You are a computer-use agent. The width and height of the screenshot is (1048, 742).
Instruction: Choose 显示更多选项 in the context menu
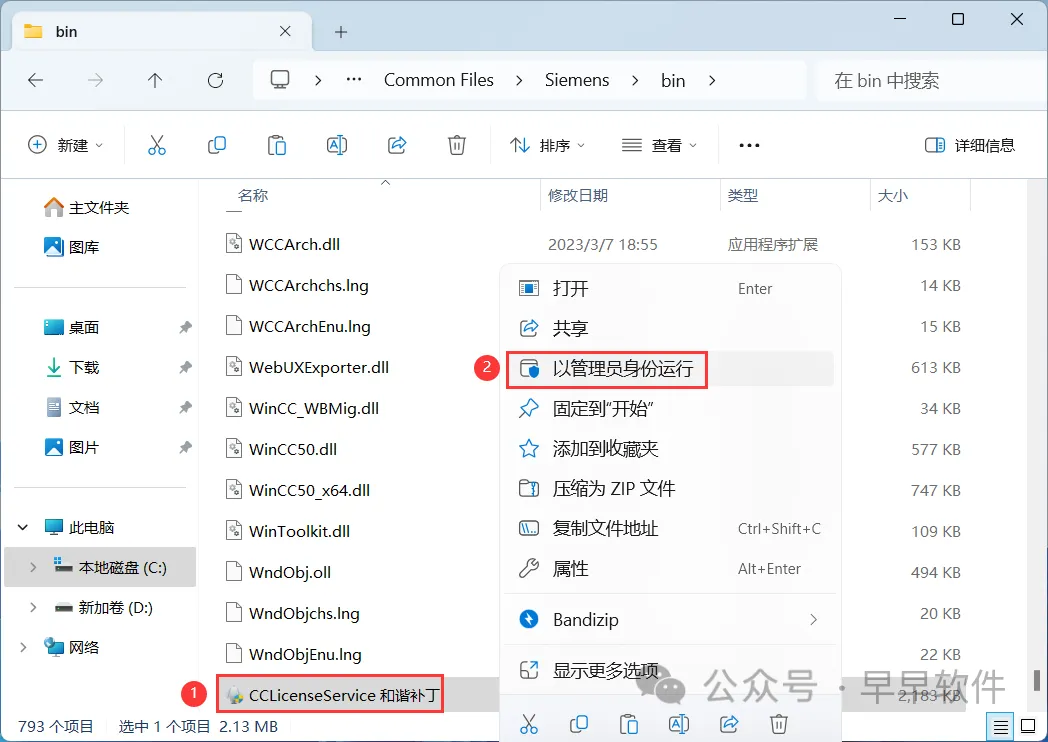point(670,670)
